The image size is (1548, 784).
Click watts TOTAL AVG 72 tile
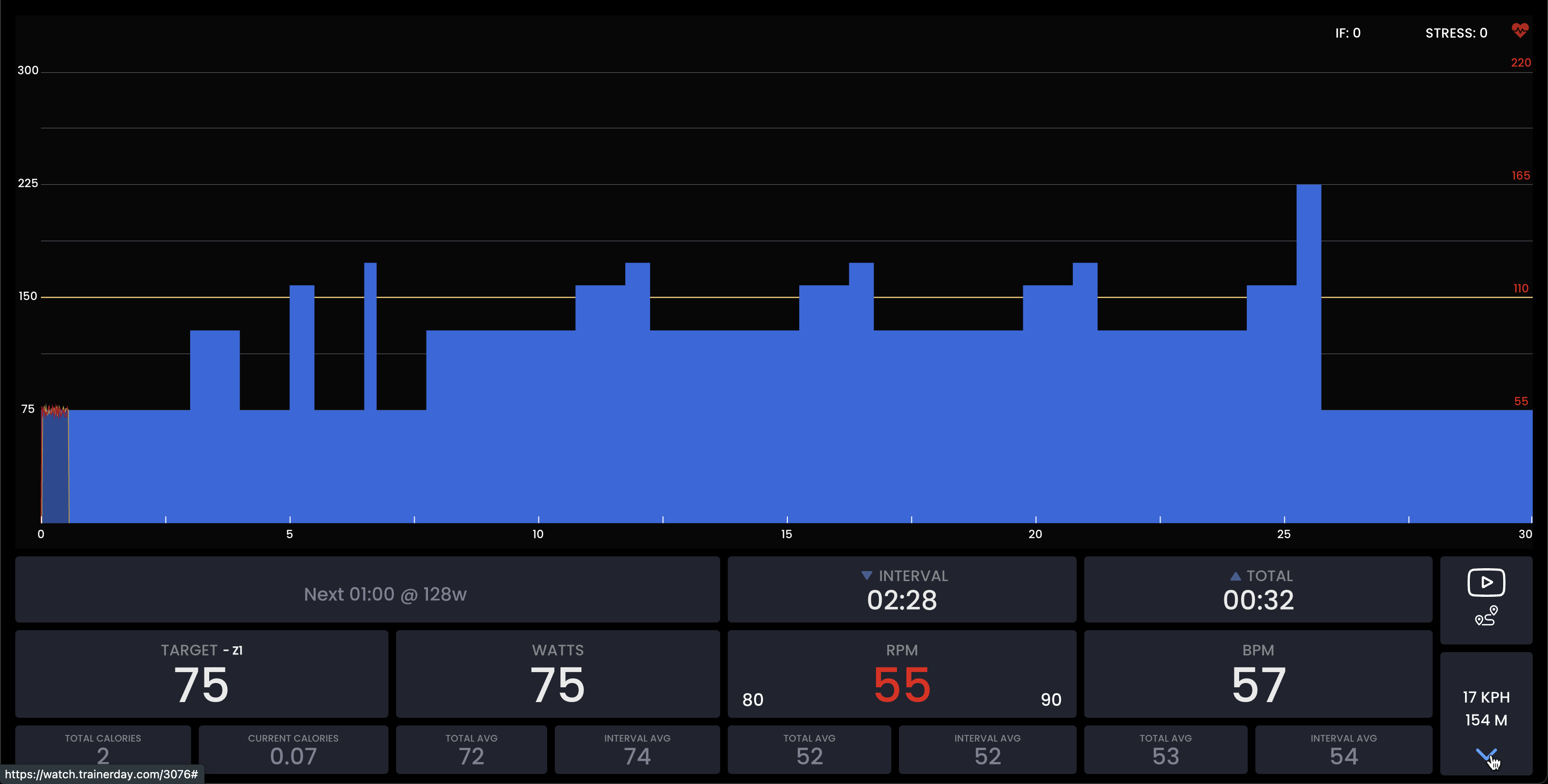471,750
